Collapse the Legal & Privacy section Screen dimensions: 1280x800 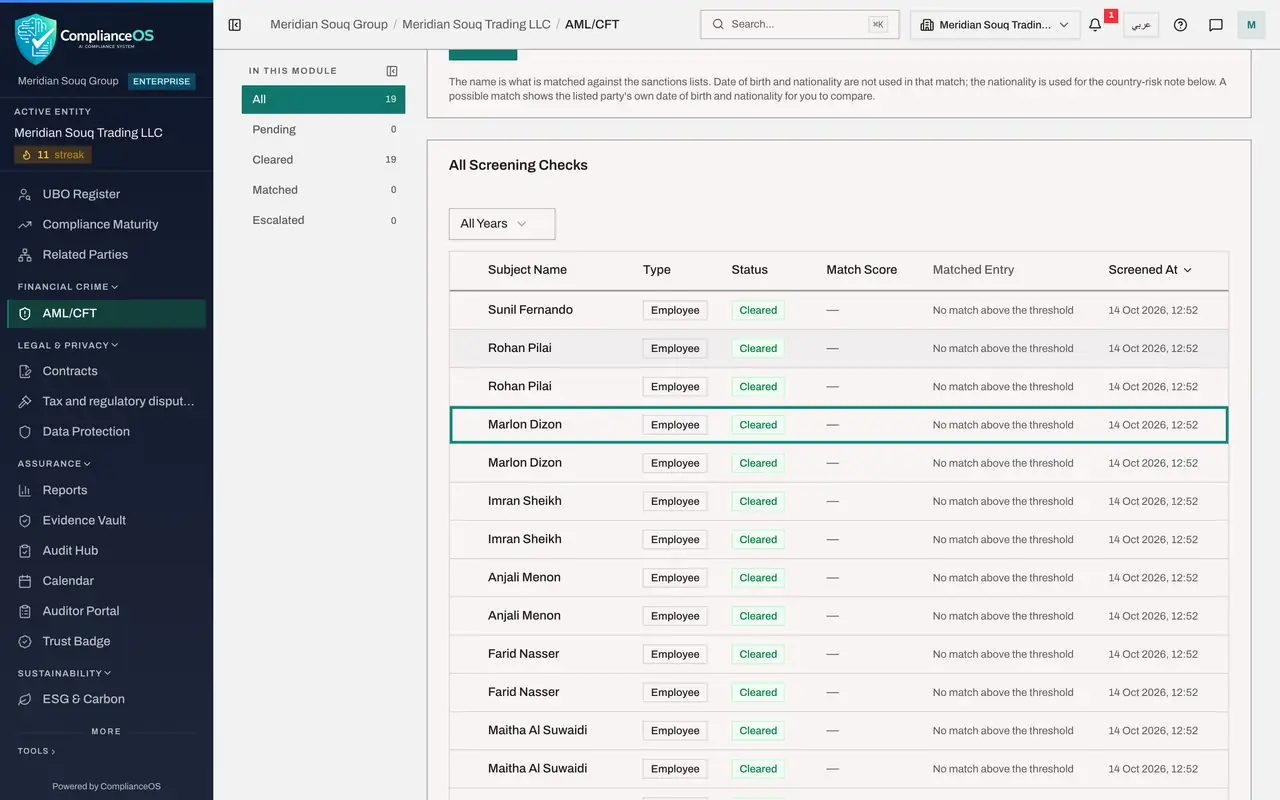click(x=68, y=345)
